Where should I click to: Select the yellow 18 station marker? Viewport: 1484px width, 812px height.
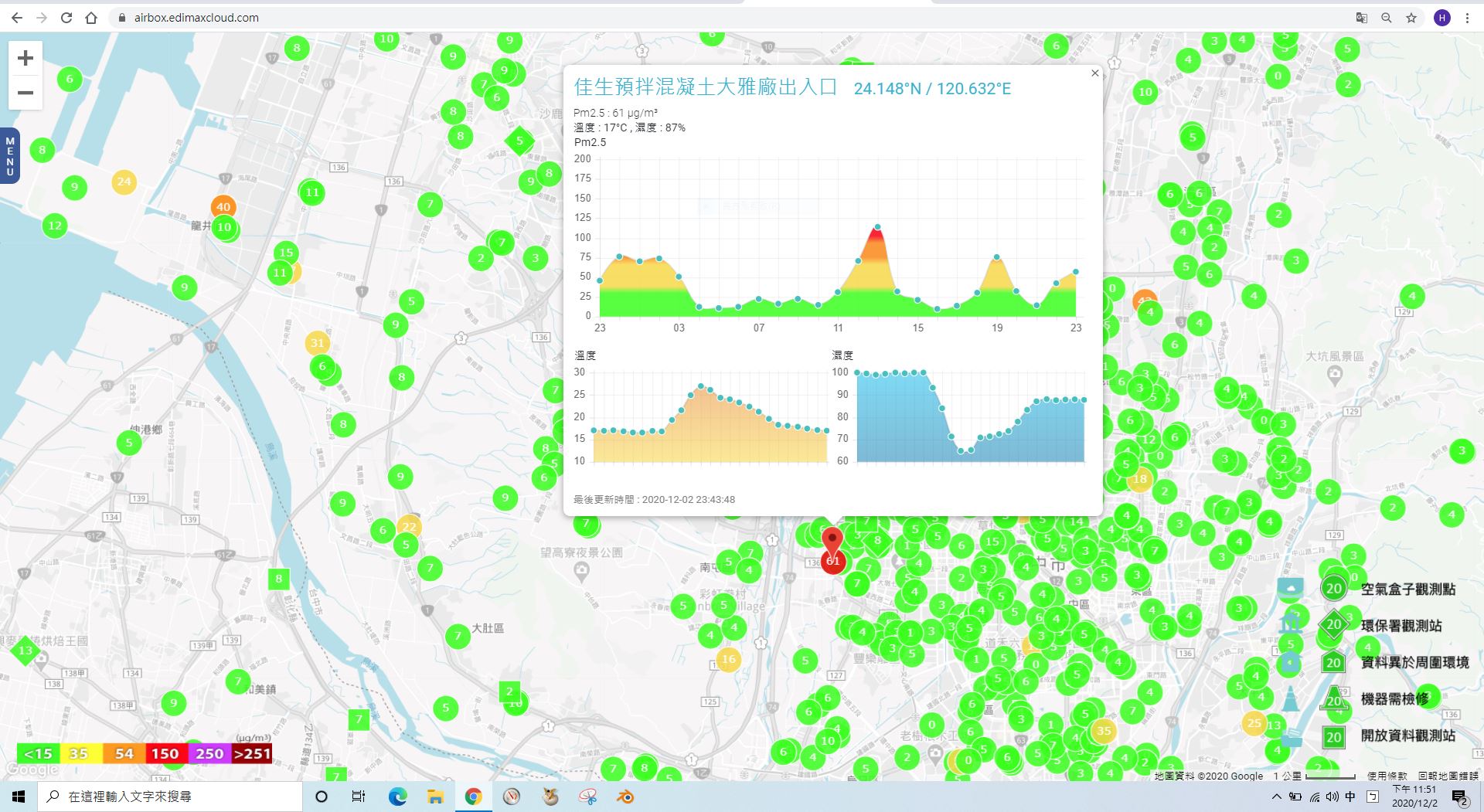(x=1140, y=479)
